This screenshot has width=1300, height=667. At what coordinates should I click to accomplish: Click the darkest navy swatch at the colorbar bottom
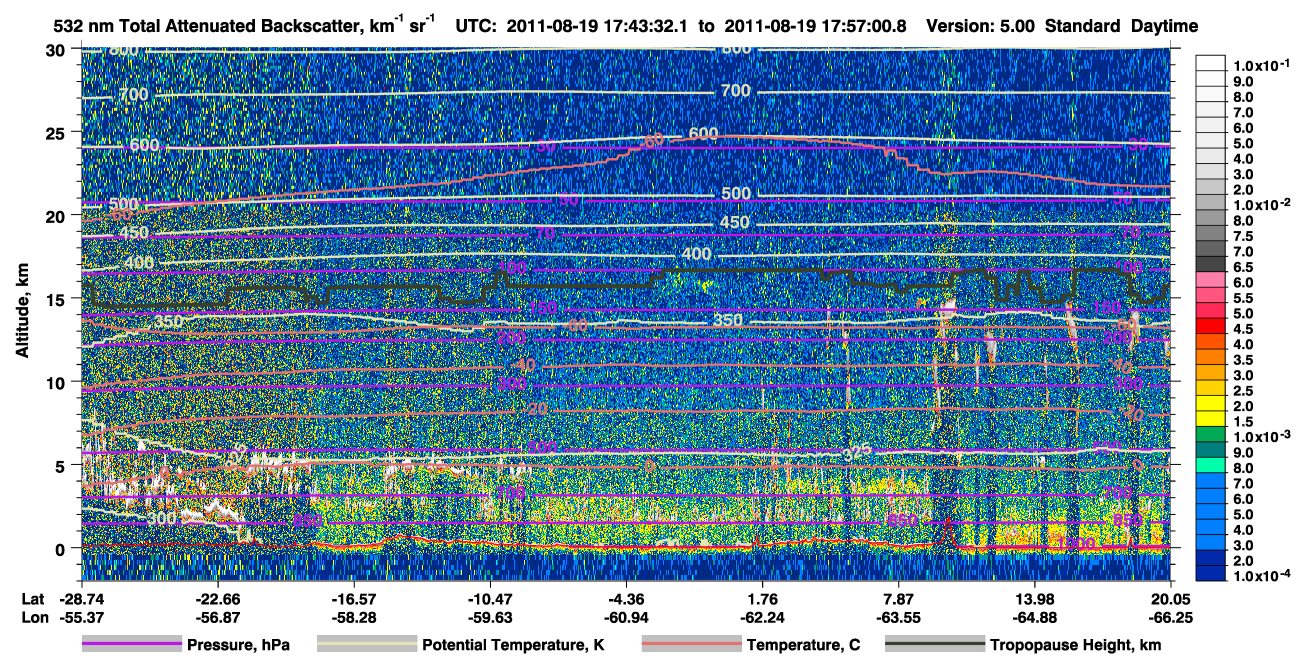[x=1211, y=574]
